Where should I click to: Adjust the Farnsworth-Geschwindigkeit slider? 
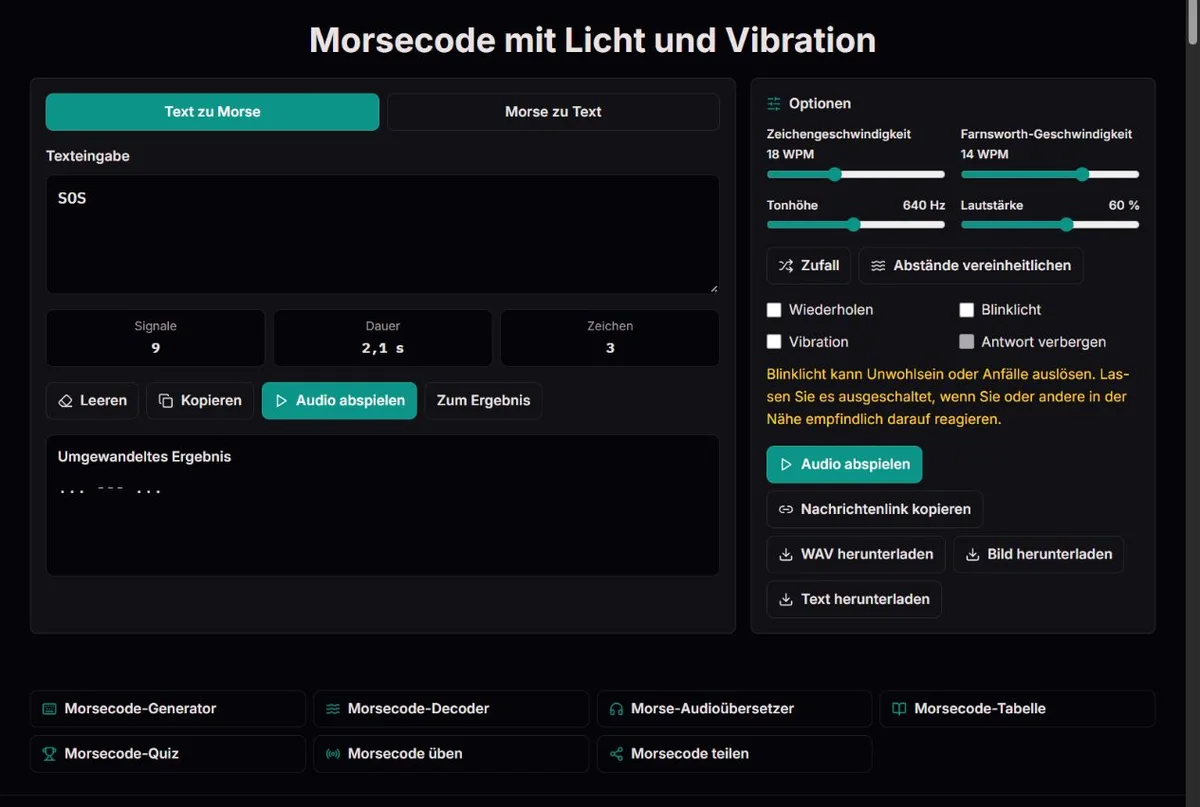(x=1049, y=174)
